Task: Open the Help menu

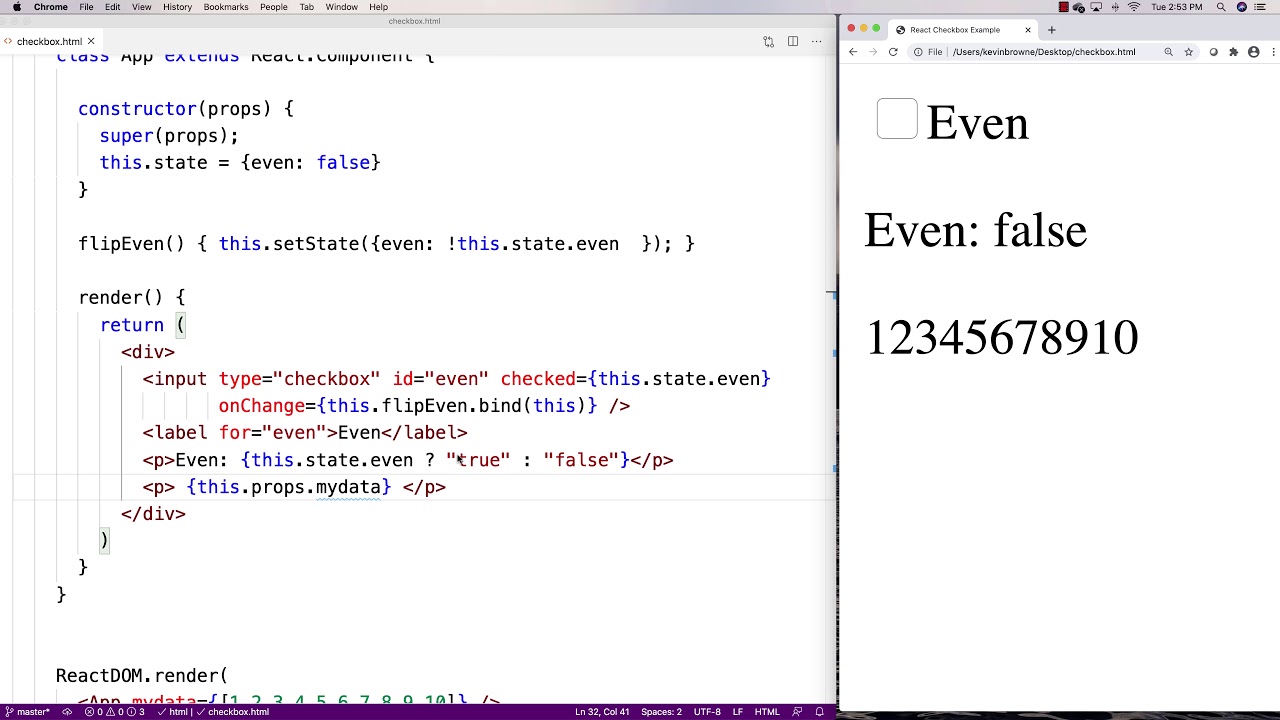Action: (378, 7)
